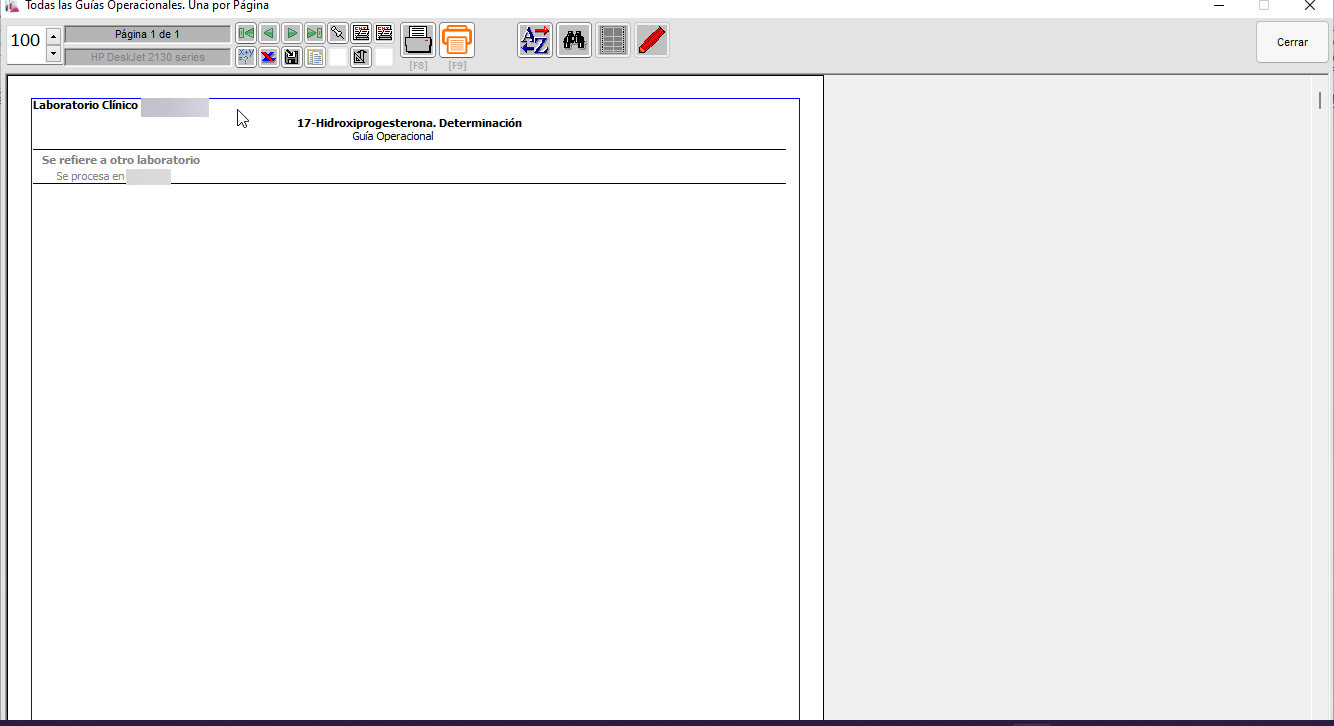The image size is (1334, 726).
Task: Click the HP DeskJet 2130 series printer selector
Action: [x=147, y=57]
